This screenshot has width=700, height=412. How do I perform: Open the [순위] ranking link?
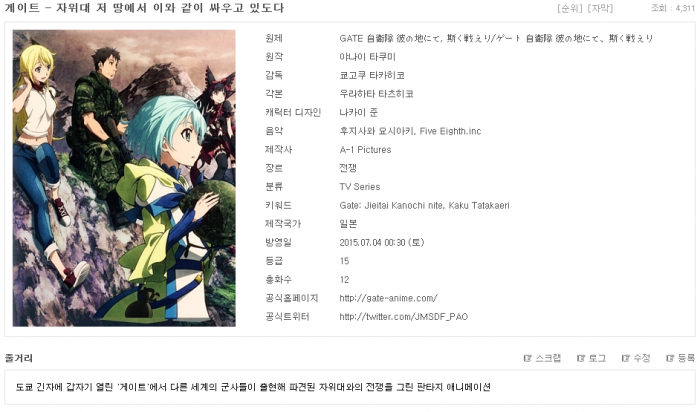pos(571,8)
